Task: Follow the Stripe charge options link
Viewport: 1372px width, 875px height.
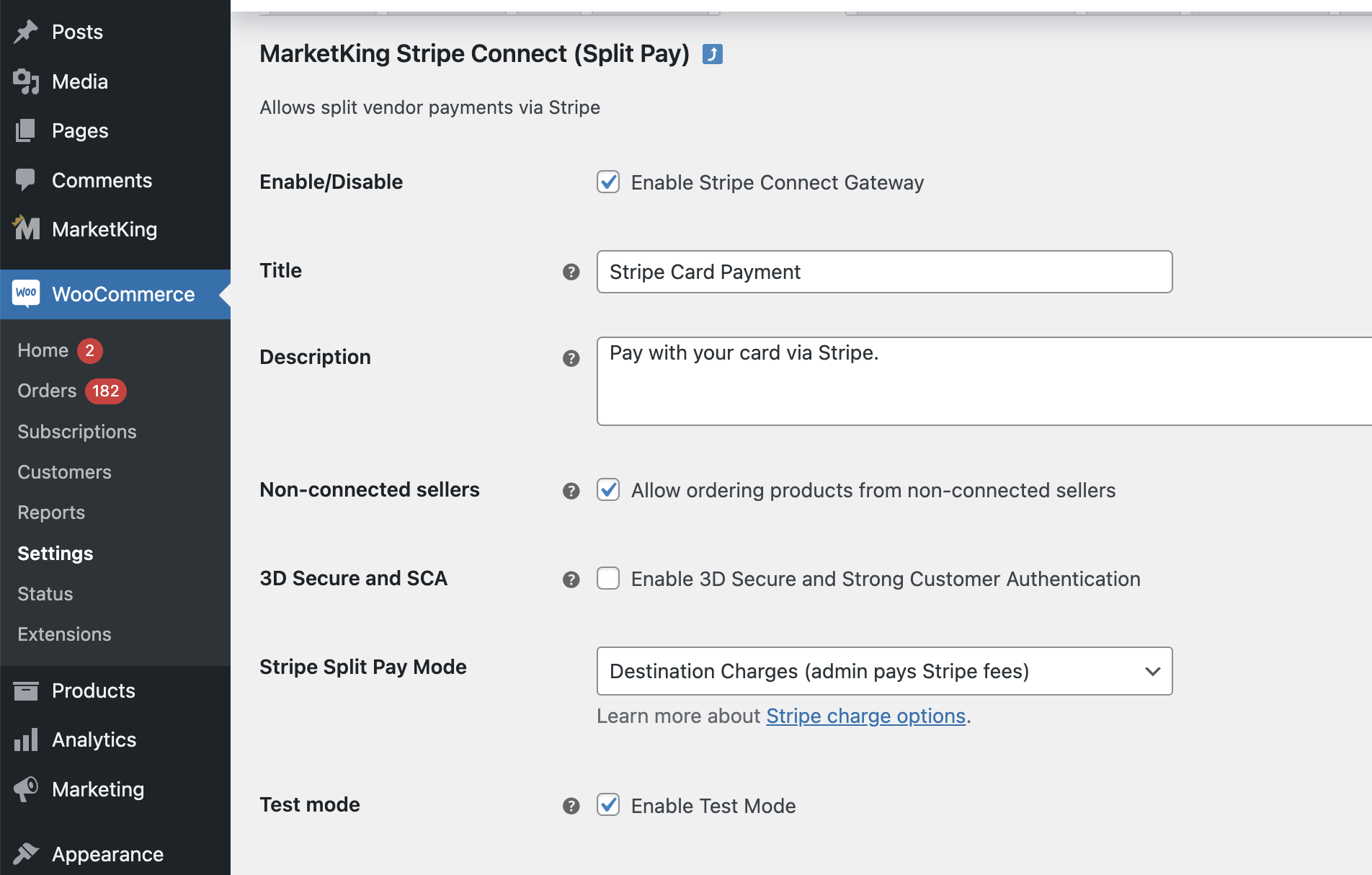Action: [865, 716]
